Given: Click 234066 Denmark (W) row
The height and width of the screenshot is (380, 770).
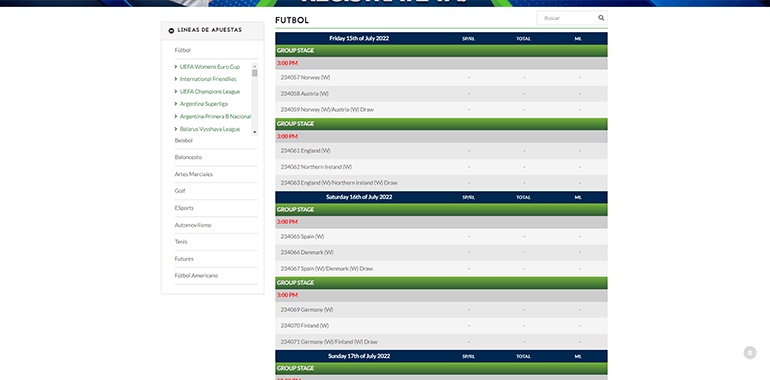Looking at the screenshot, I should (441, 252).
